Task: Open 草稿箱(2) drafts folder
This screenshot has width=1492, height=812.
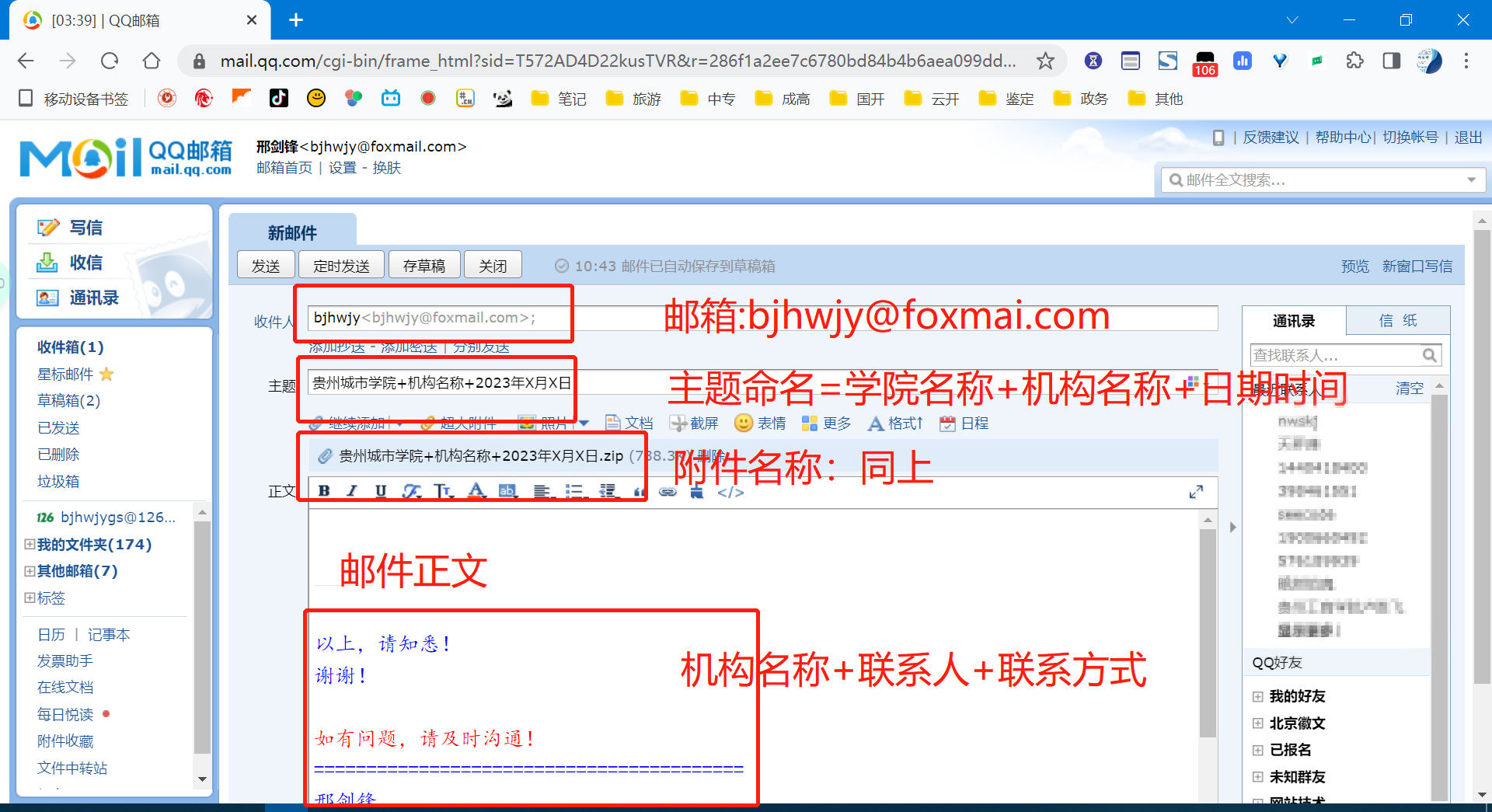Action: pos(68,400)
